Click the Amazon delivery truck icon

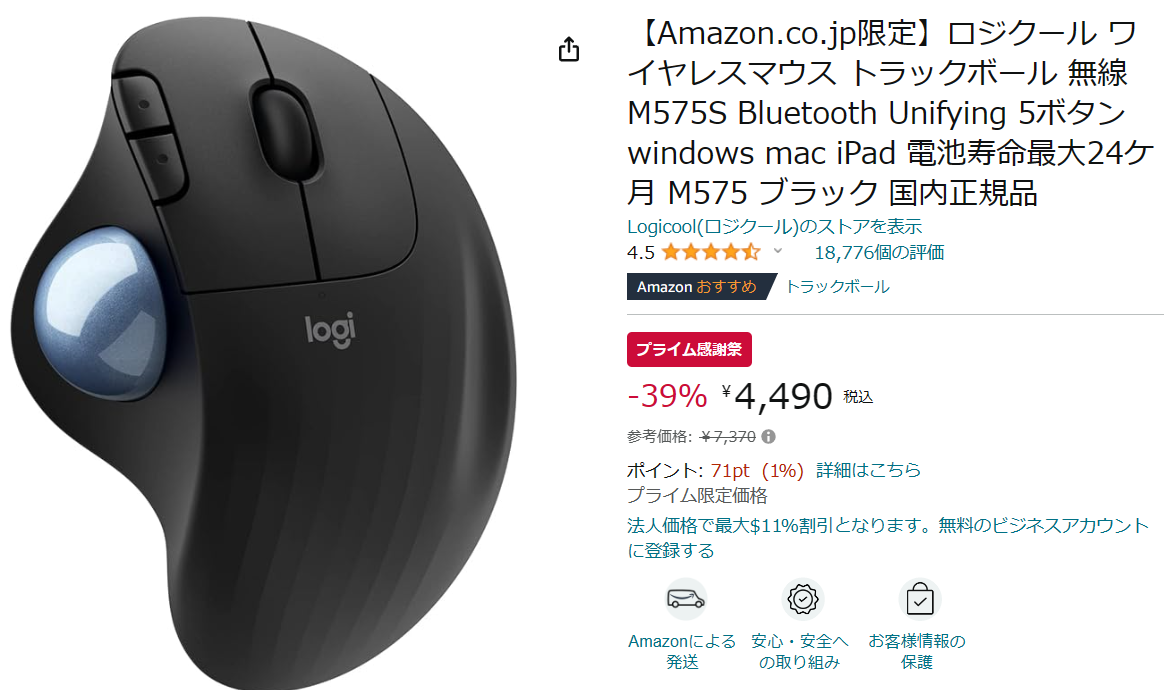pos(685,599)
